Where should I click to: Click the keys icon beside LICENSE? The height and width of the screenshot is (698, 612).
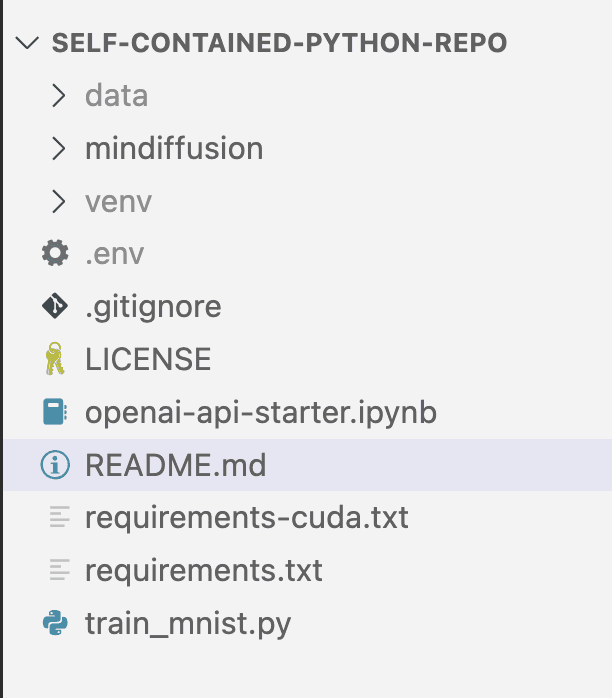pyautogui.click(x=55, y=359)
